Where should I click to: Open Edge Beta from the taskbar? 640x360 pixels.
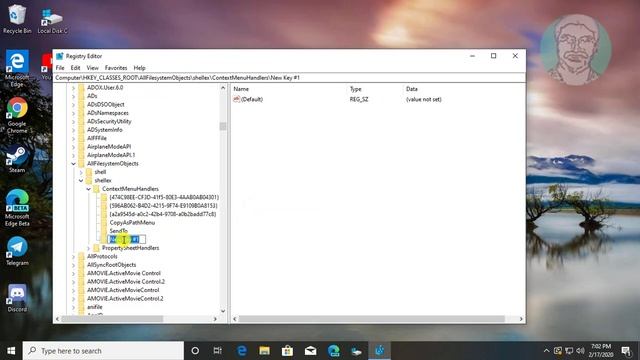point(333,351)
